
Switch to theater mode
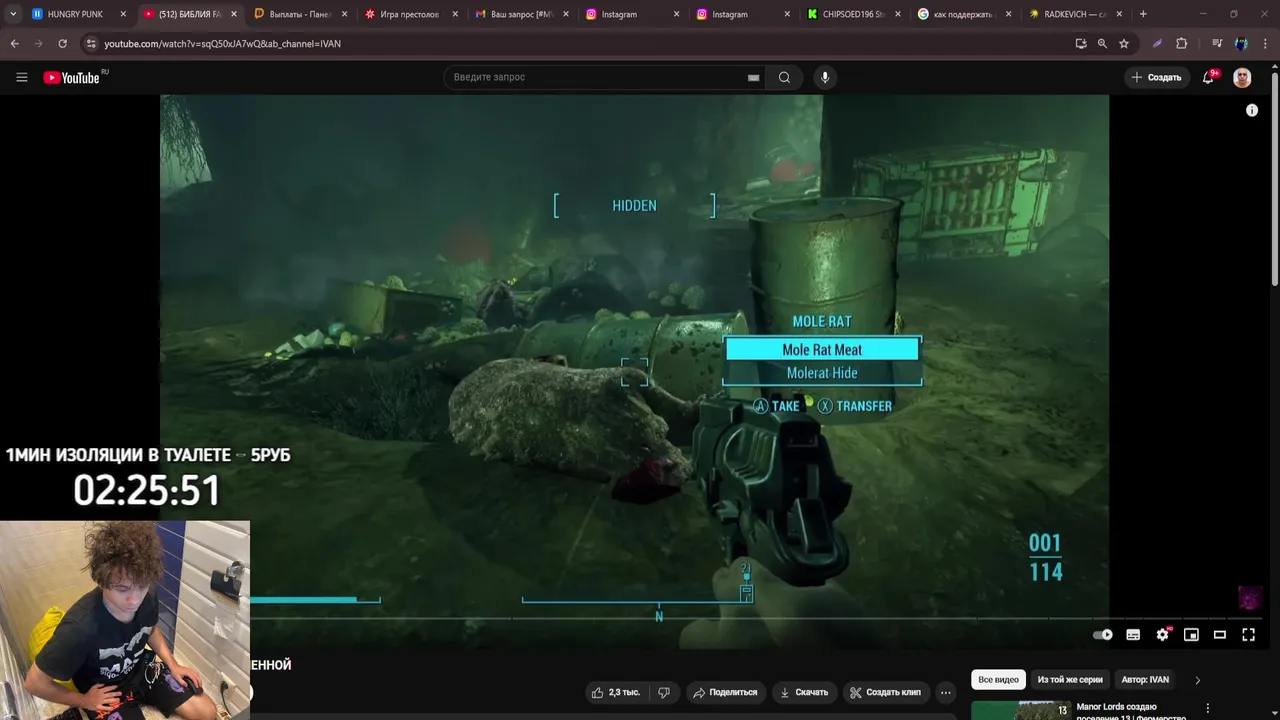(x=1220, y=634)
